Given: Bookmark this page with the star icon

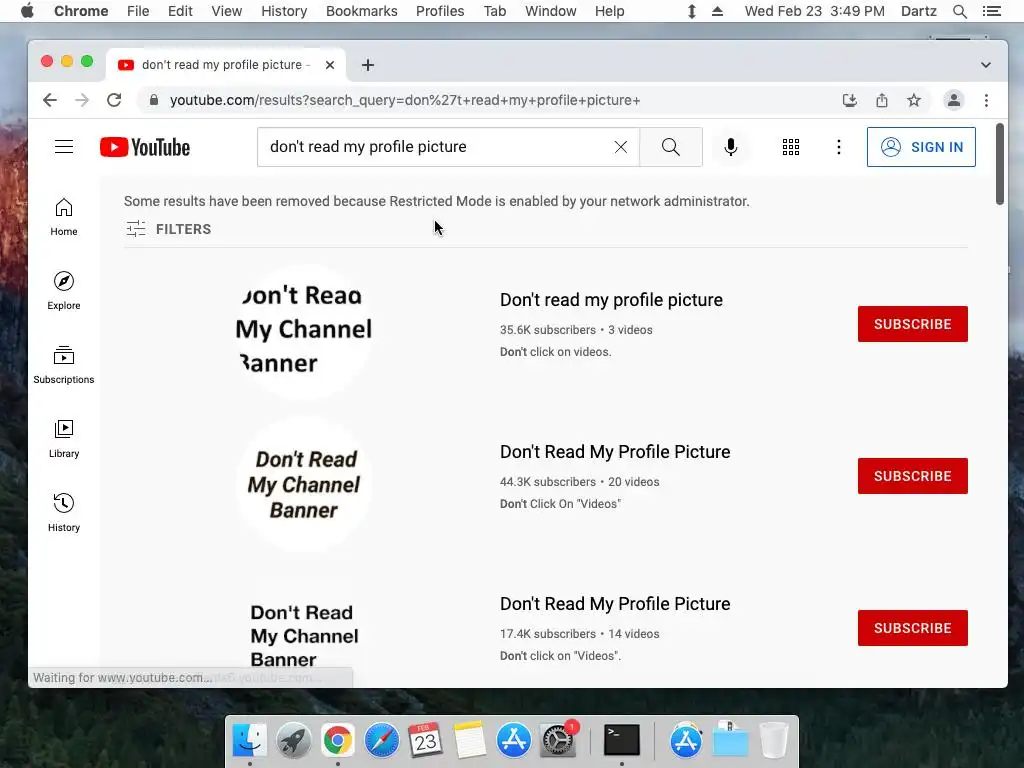Looking at the screenshot, I should (x=914, y=100).
